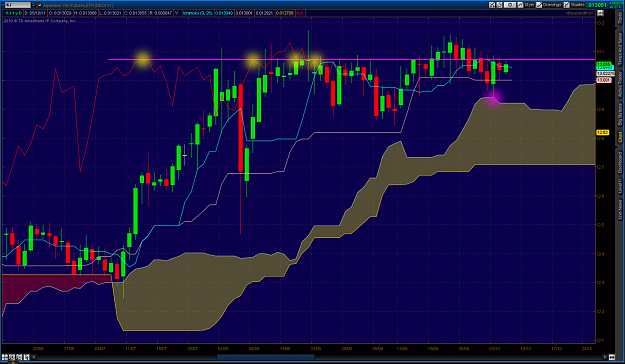
Task: Click the fourth icon in bottom-left chart toolbar
Action: pos(27,357)
